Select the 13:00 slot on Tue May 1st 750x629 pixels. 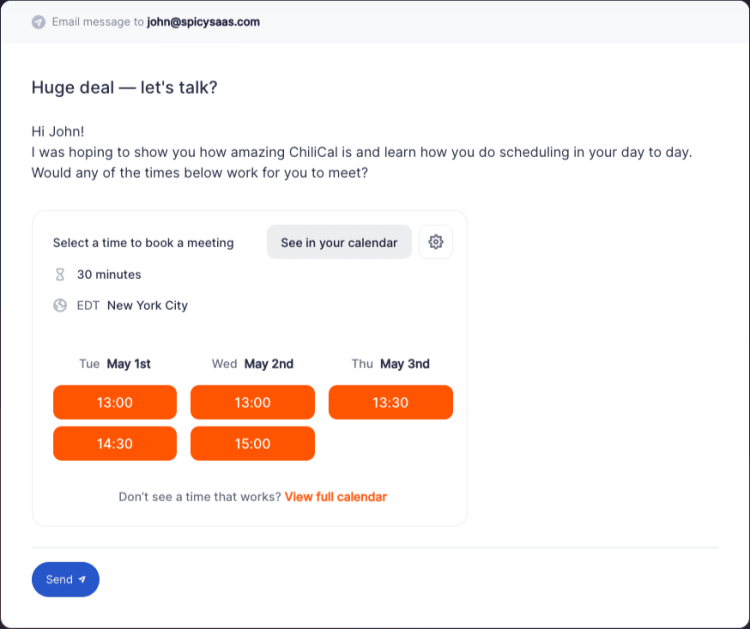tap(115, 402)
